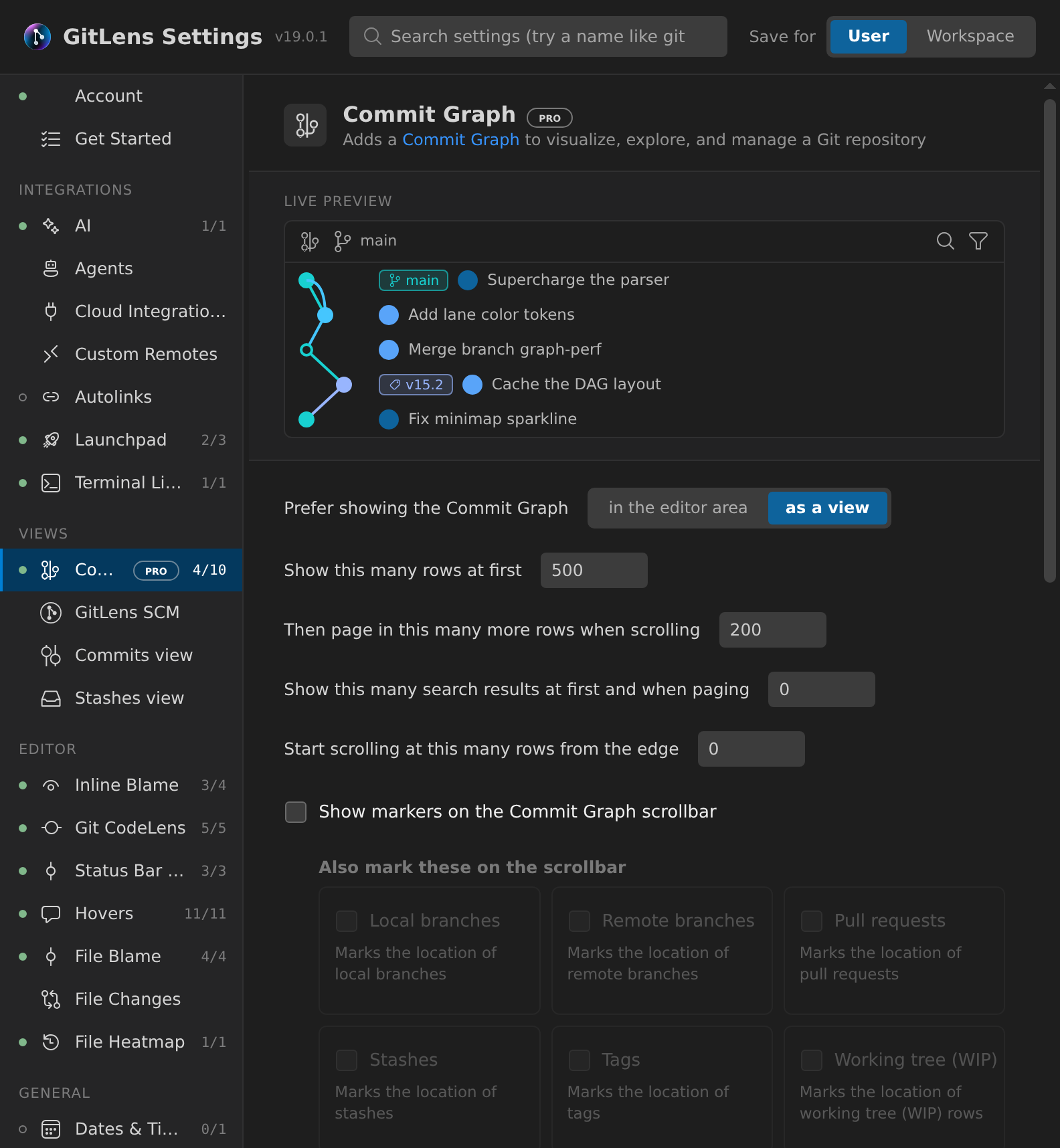Click the Stashes view tray icon
This screenshot has width=1060, height=1148.
point(51,698)
